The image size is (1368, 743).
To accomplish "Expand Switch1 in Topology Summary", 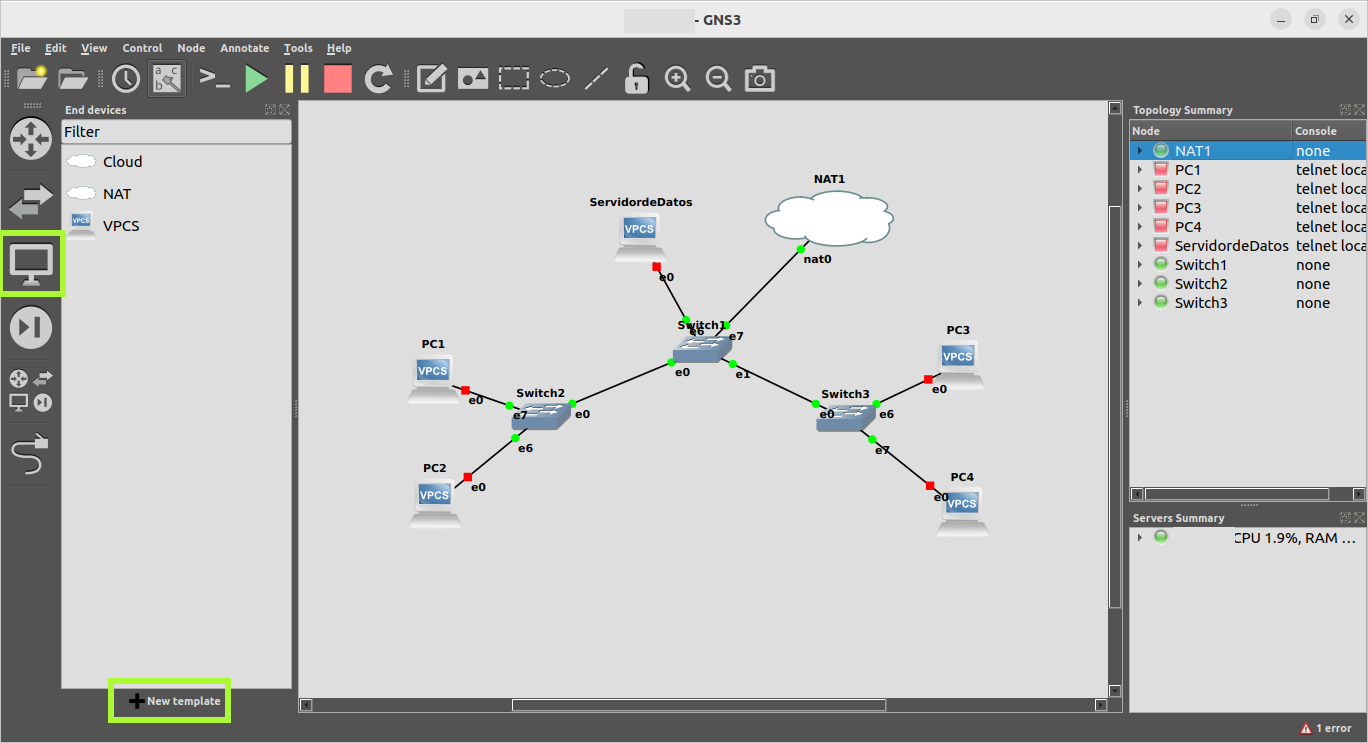I will pos(1139,265).
